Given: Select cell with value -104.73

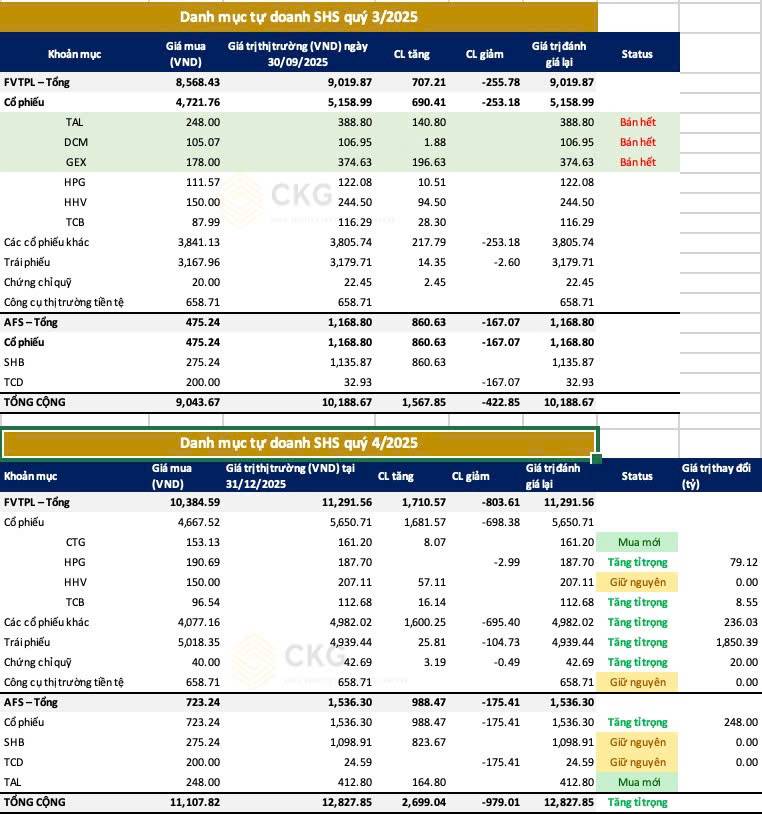Looking at the screenshot, I should (x=500, y=642).
